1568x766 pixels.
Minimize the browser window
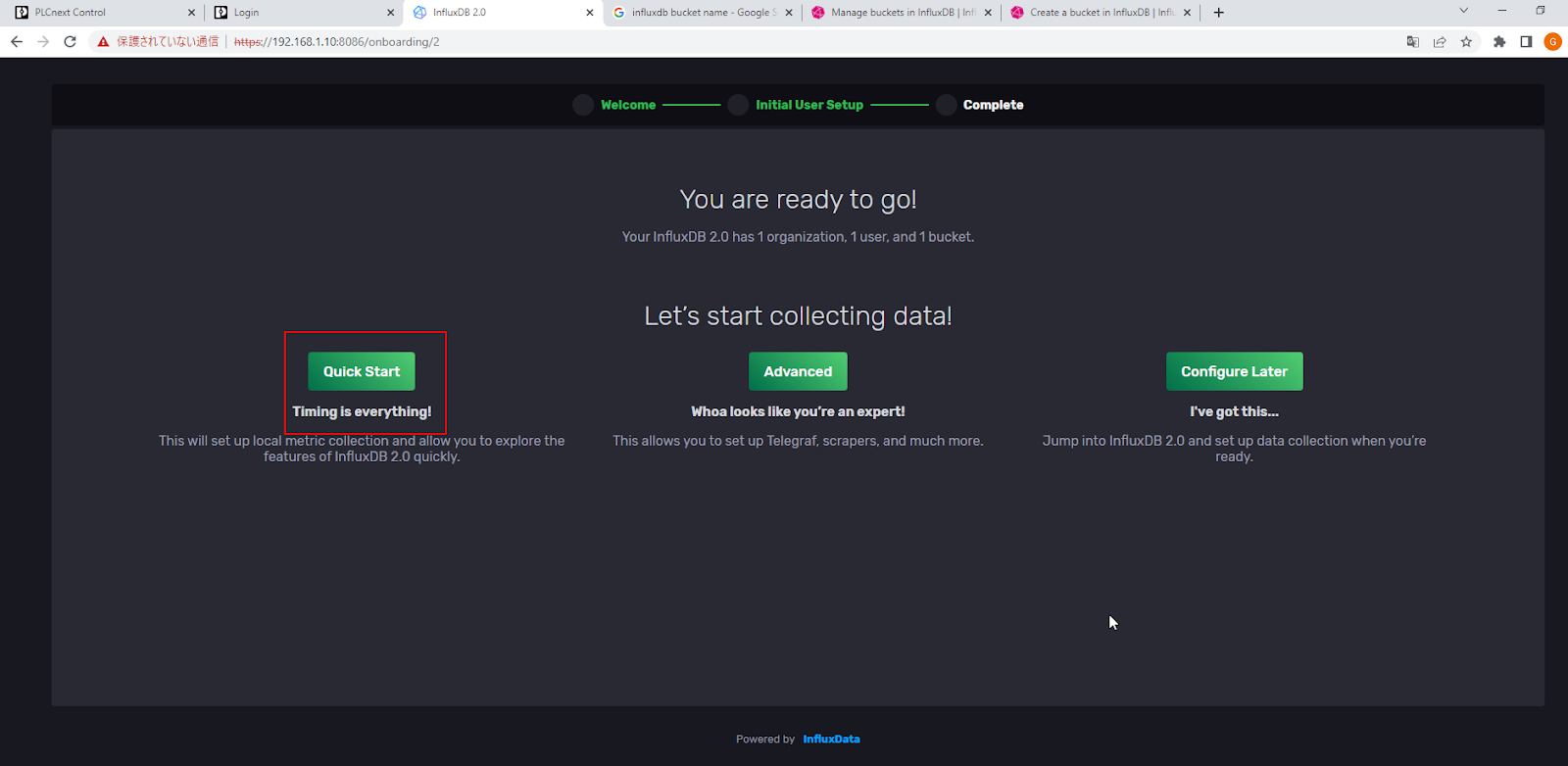pos(1501,11)
